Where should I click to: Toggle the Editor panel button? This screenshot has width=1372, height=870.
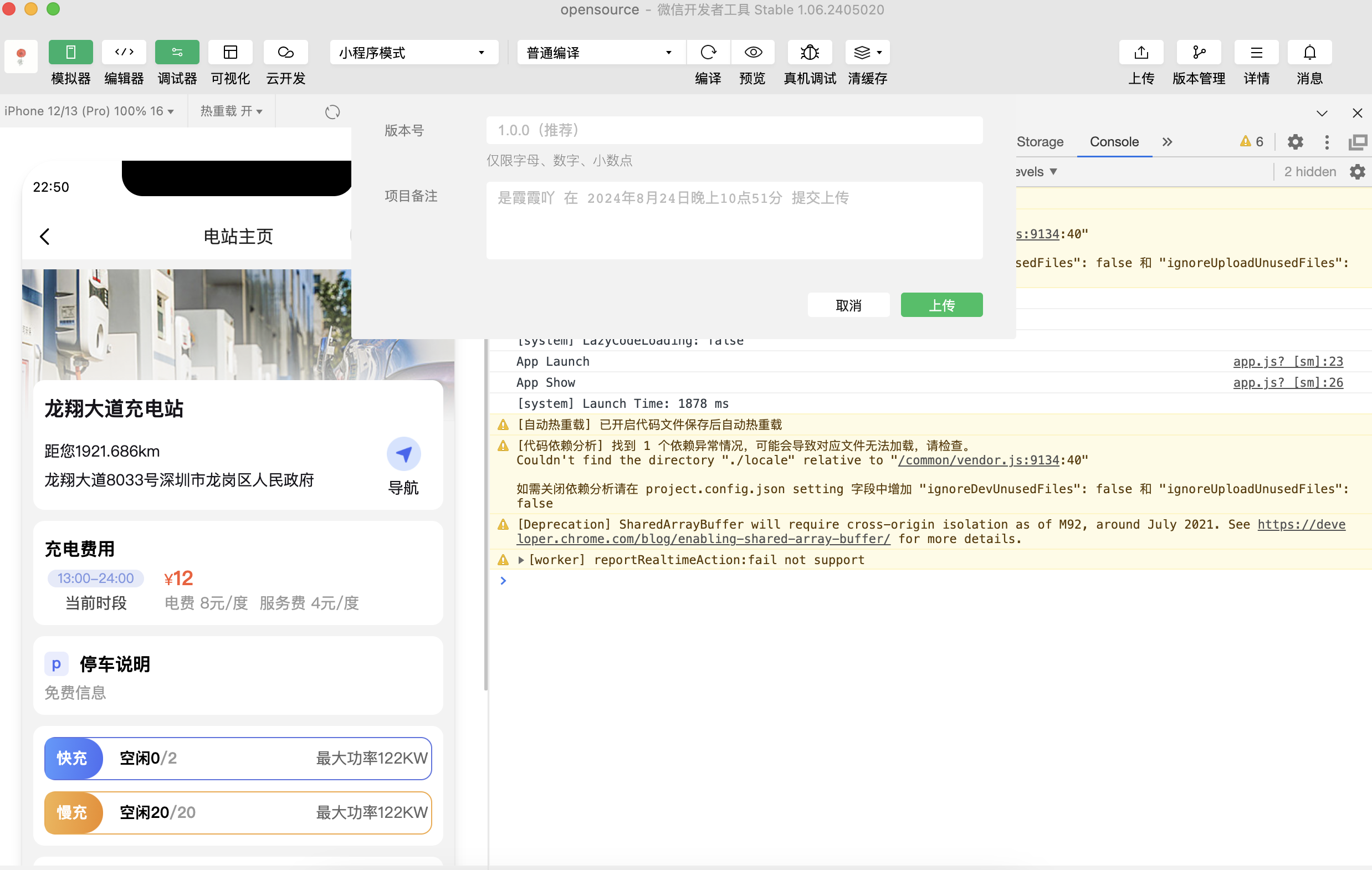pyautogui.click(x=124, y=52)
